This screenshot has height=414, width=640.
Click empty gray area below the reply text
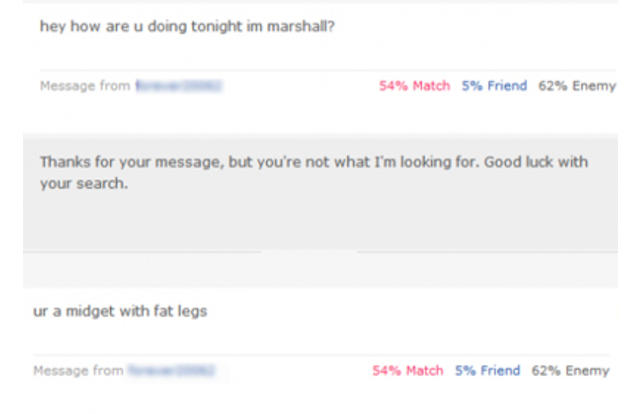pyautogui.click(x=320, y=225)
